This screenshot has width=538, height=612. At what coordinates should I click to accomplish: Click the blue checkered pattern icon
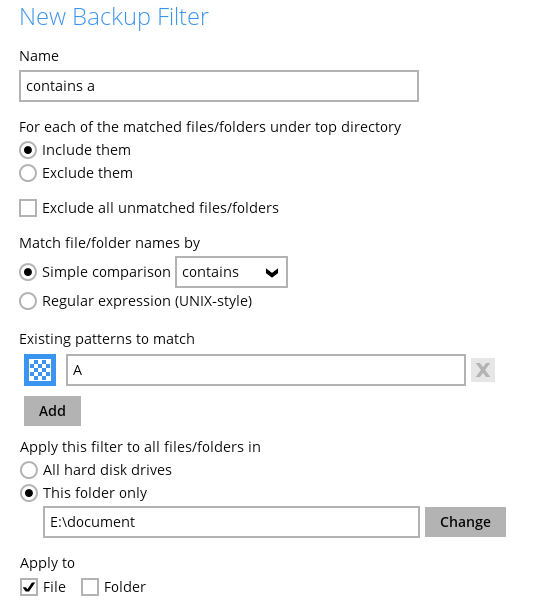40,370
